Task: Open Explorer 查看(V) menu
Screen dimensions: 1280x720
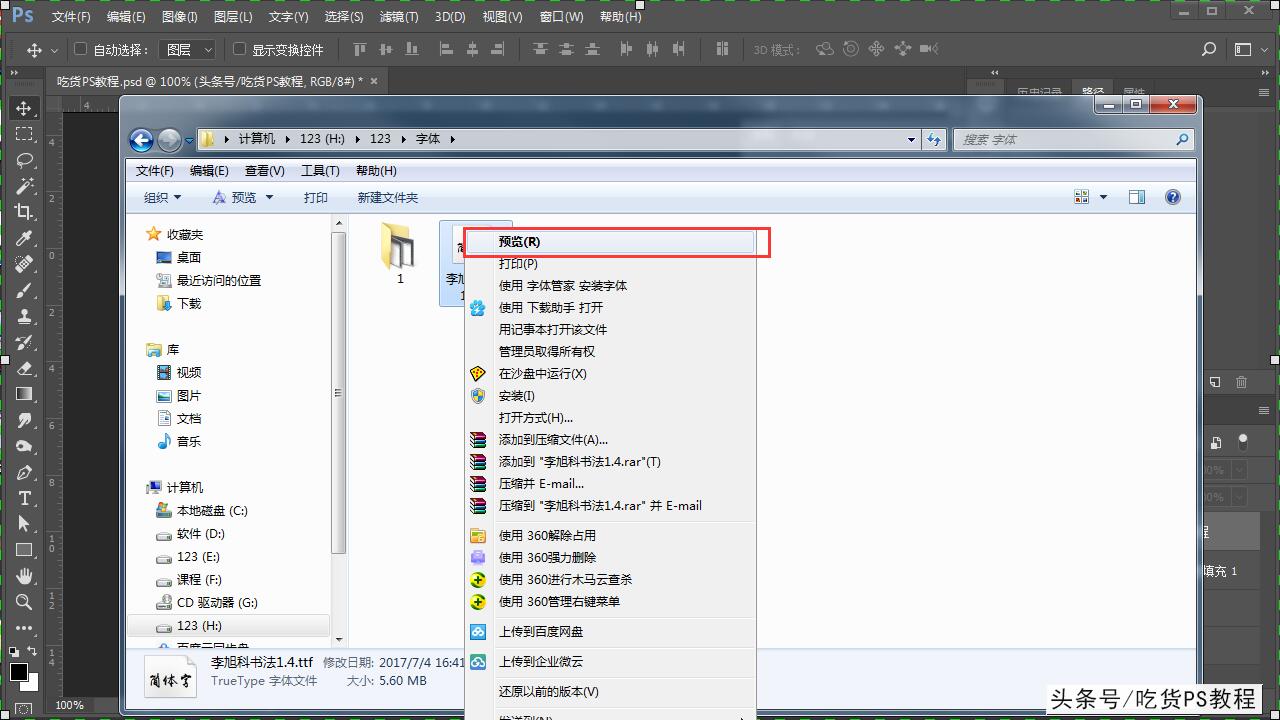Action: point(265,171)
